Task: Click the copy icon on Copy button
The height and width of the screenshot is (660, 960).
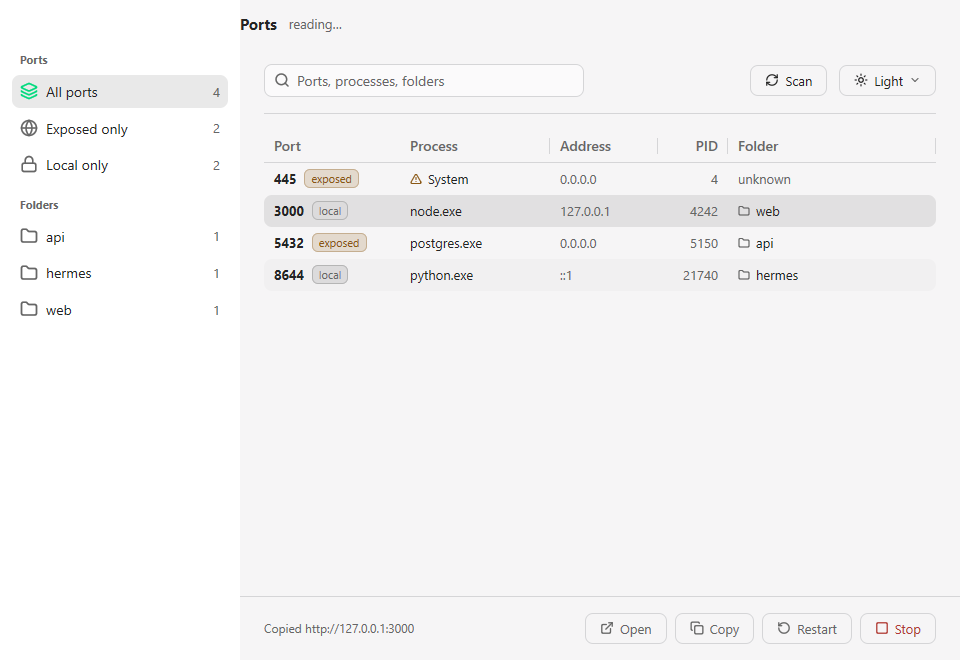Action: point(697,628)
